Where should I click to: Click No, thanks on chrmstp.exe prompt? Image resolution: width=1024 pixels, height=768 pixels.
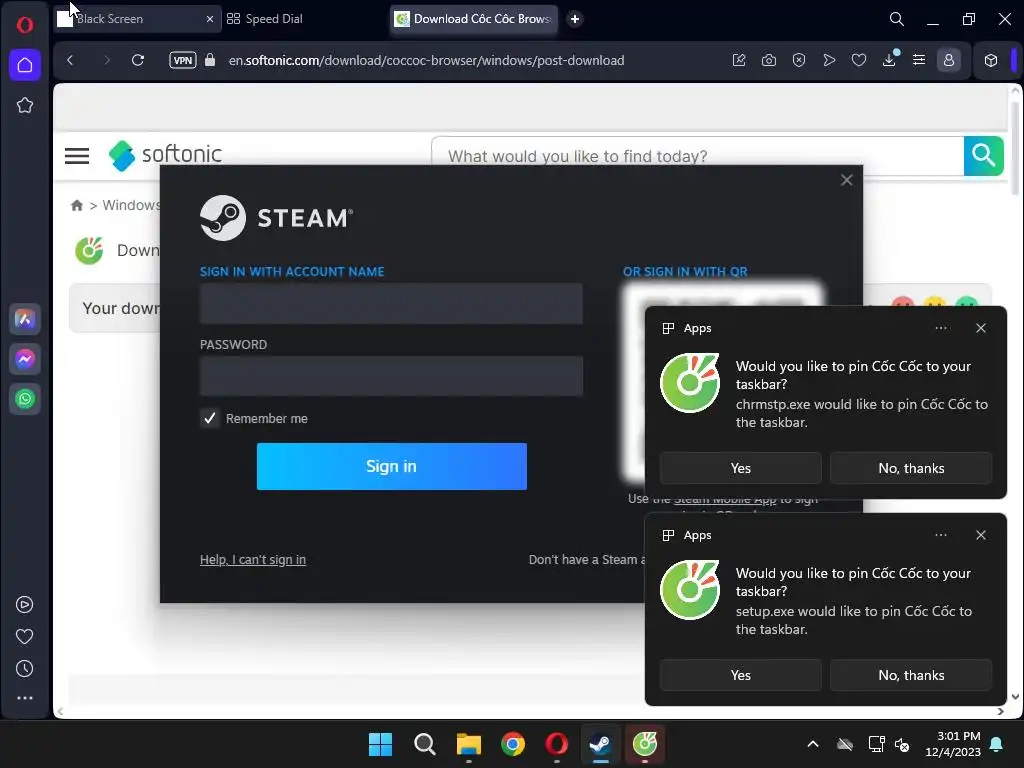click(911, 468)
